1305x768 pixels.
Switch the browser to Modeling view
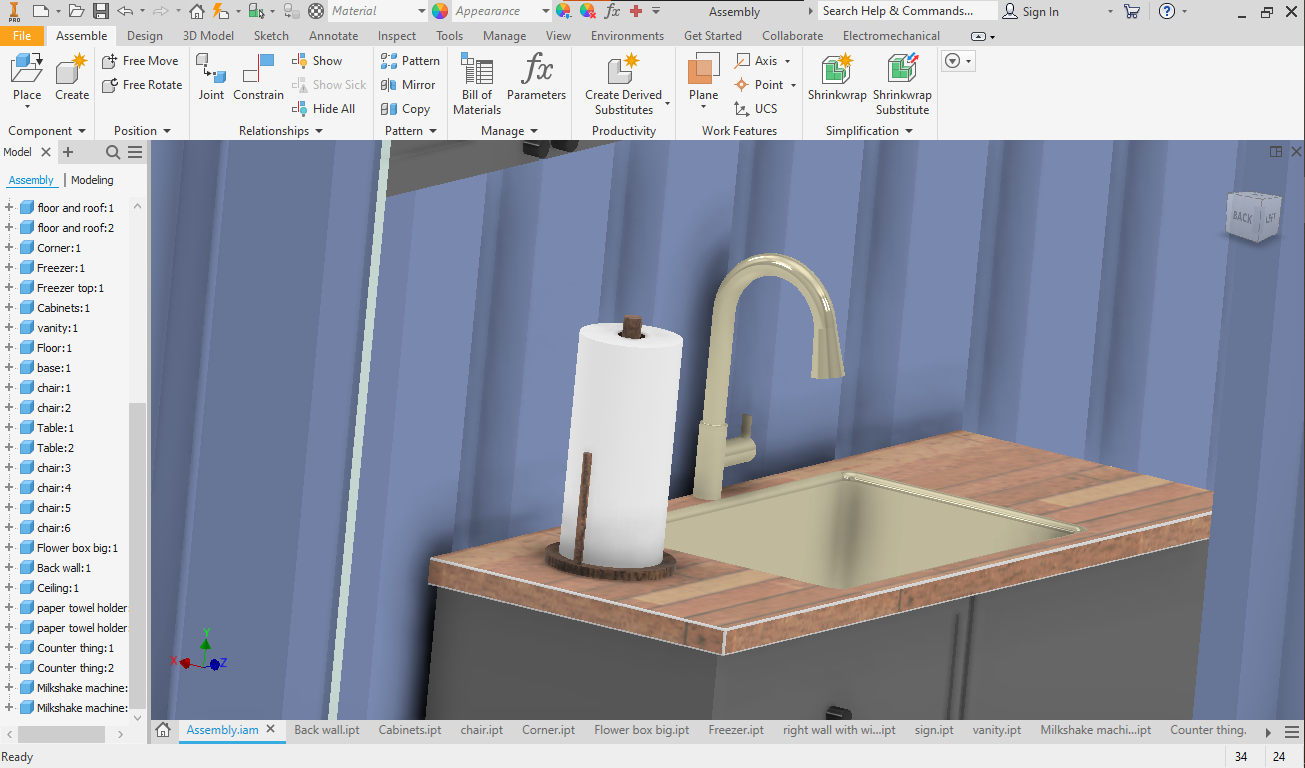pos(92,180)
